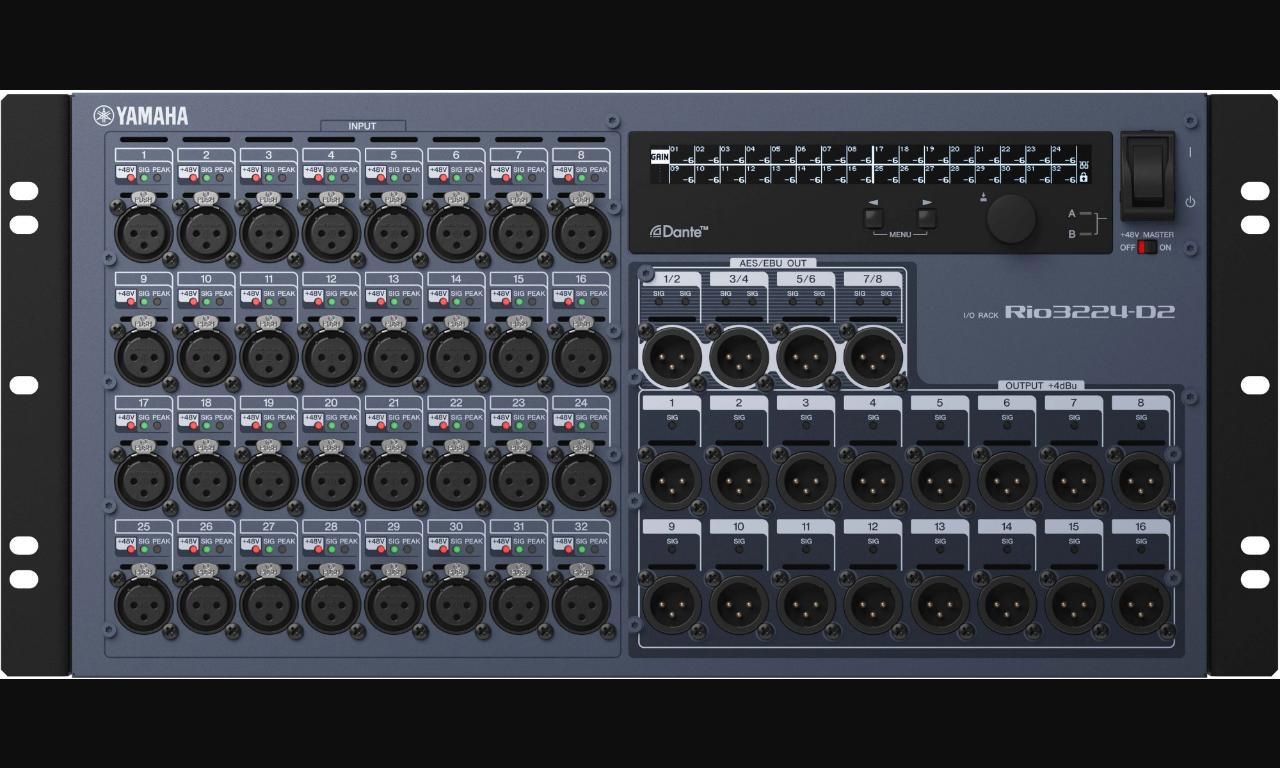Click the XLR input 16 connector

581,357
